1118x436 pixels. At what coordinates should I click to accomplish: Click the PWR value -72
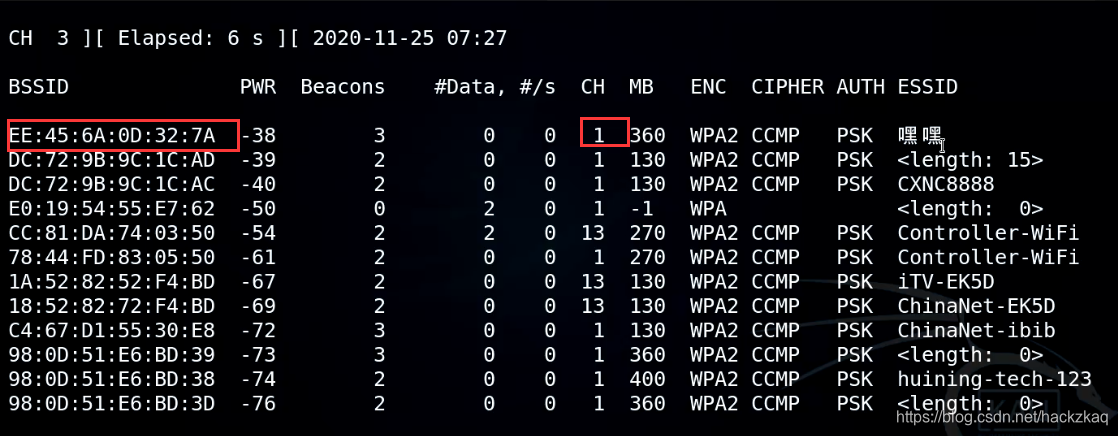point(258,330)
